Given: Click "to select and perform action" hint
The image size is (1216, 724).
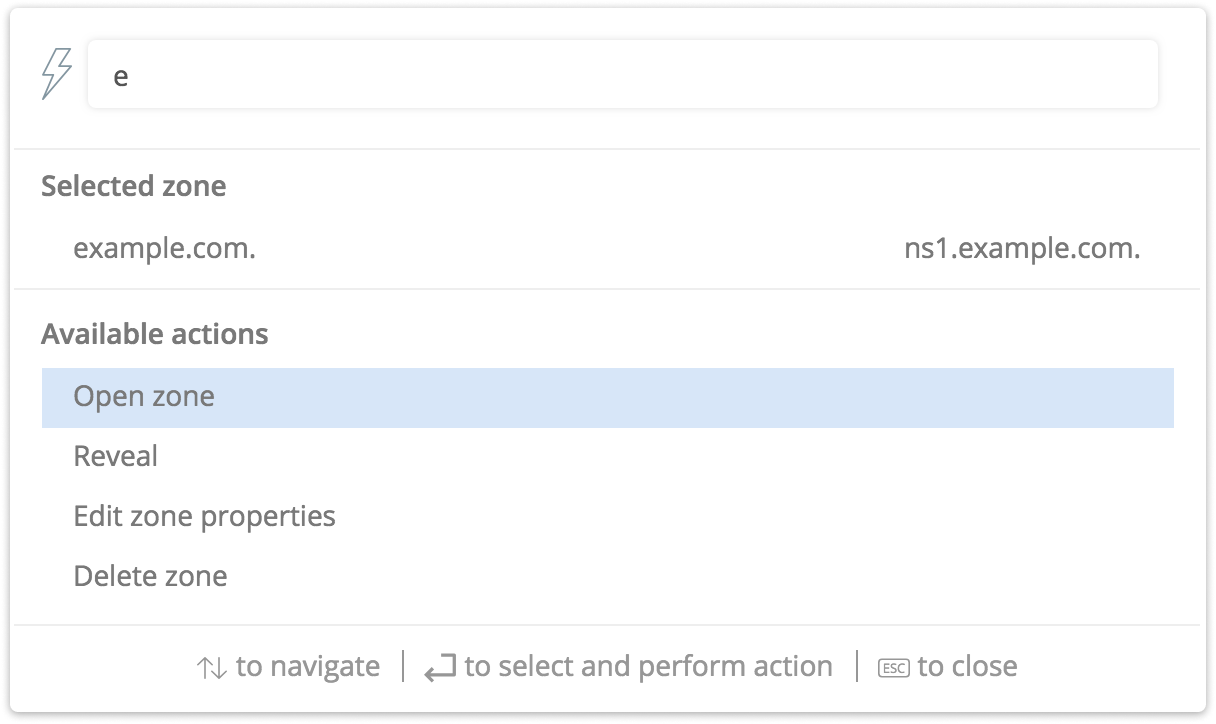Looking at the screenshot, I should pyautogui.click(x=648, y=667).
